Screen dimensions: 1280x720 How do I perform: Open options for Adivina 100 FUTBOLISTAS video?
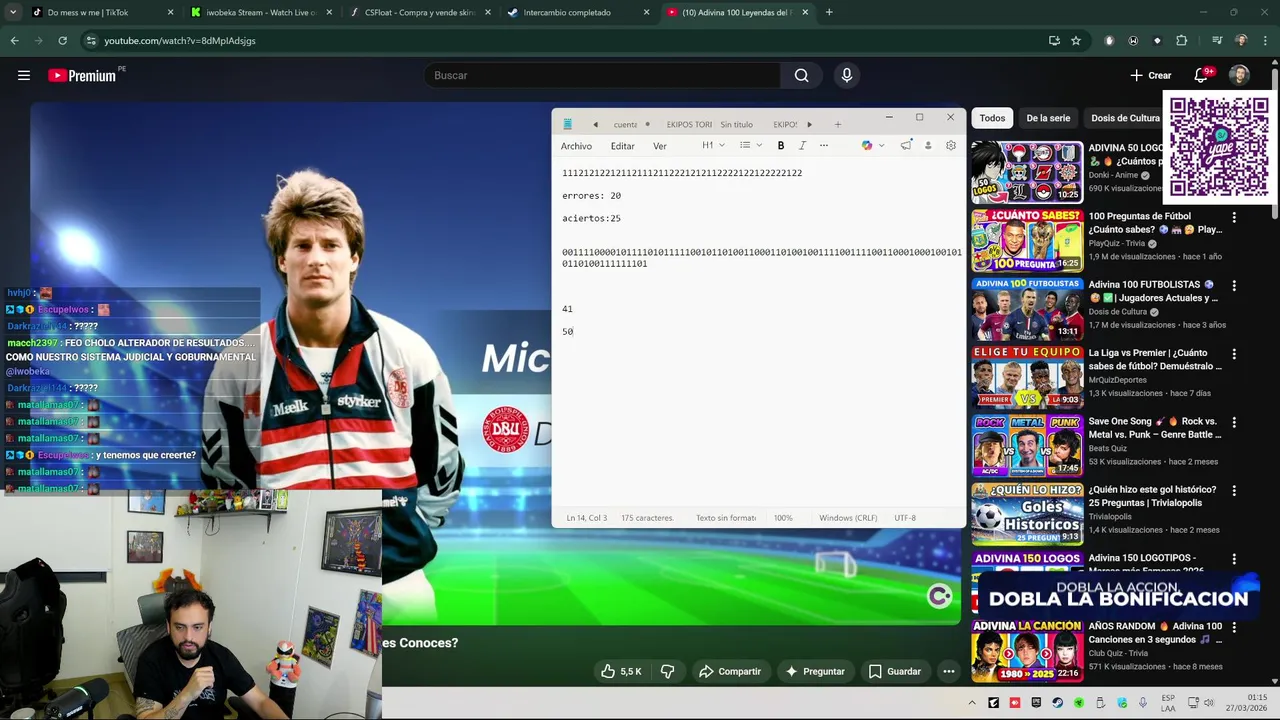coord(1234,285)
